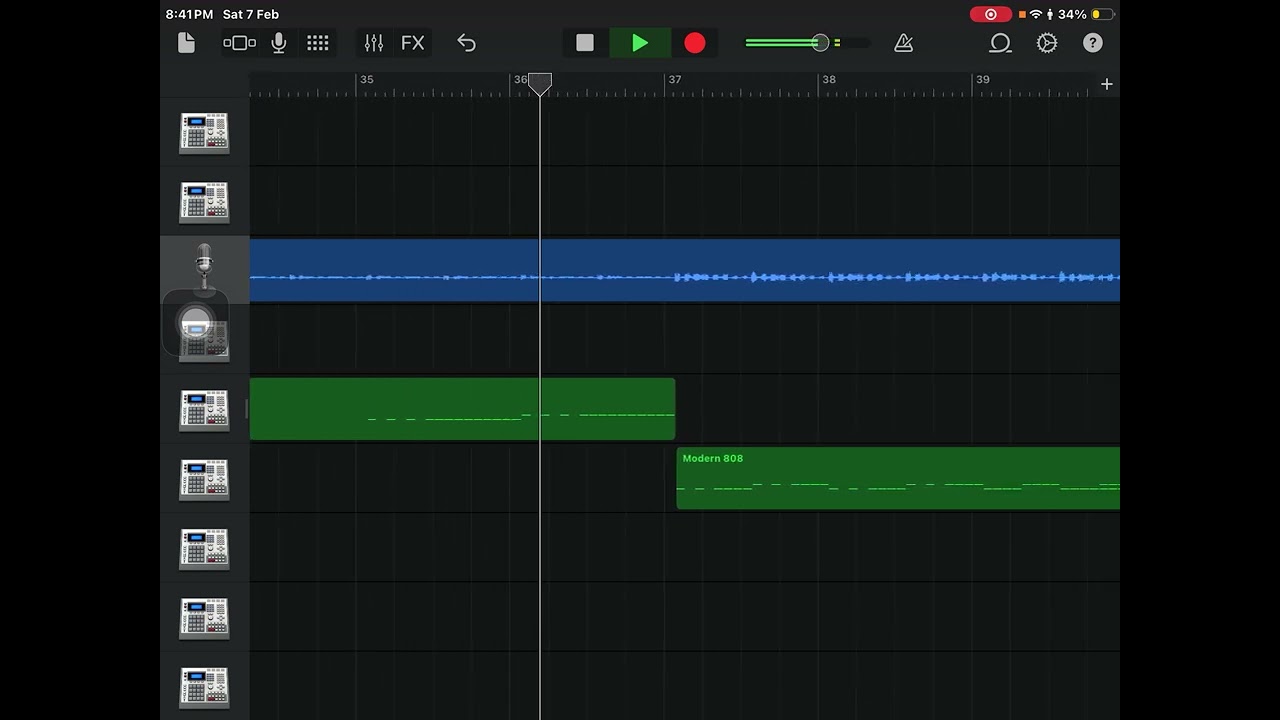Screen dimensions: 1280x720
Task: Start recording with red Record button
Action: coord(695,43)
